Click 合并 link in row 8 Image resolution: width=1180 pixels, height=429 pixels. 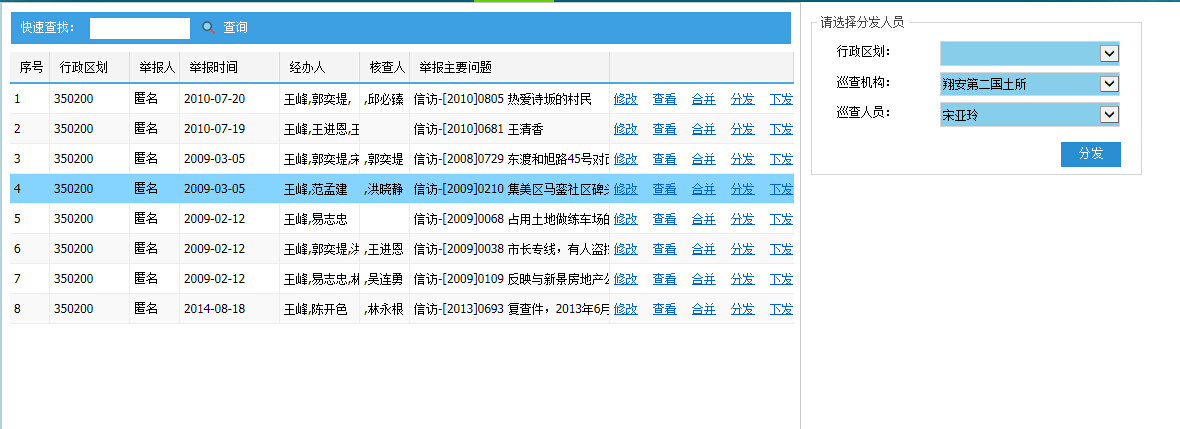coord(704,309)
